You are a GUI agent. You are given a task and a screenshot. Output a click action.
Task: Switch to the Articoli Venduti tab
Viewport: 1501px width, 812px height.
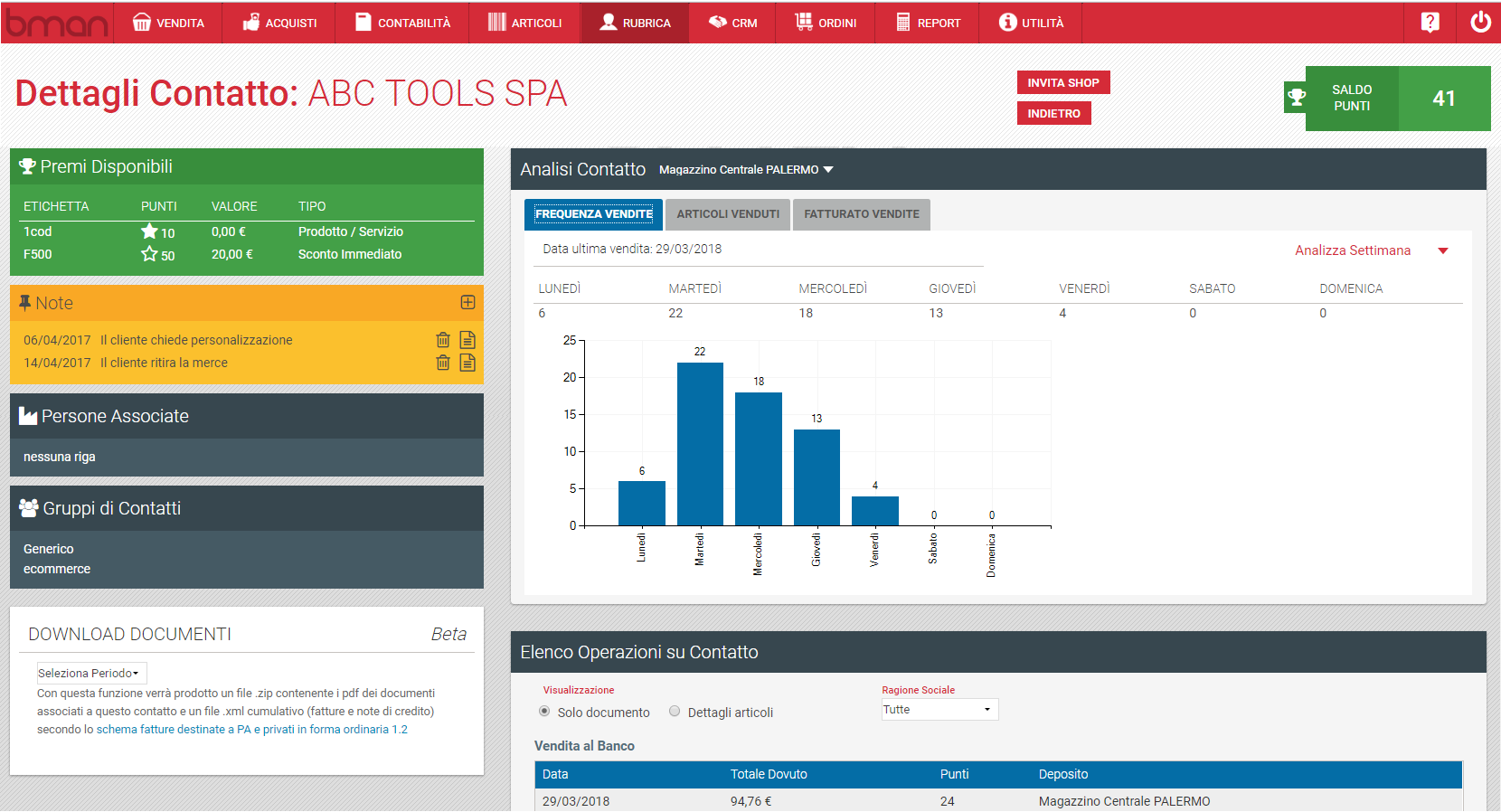(x=728, y=214)
